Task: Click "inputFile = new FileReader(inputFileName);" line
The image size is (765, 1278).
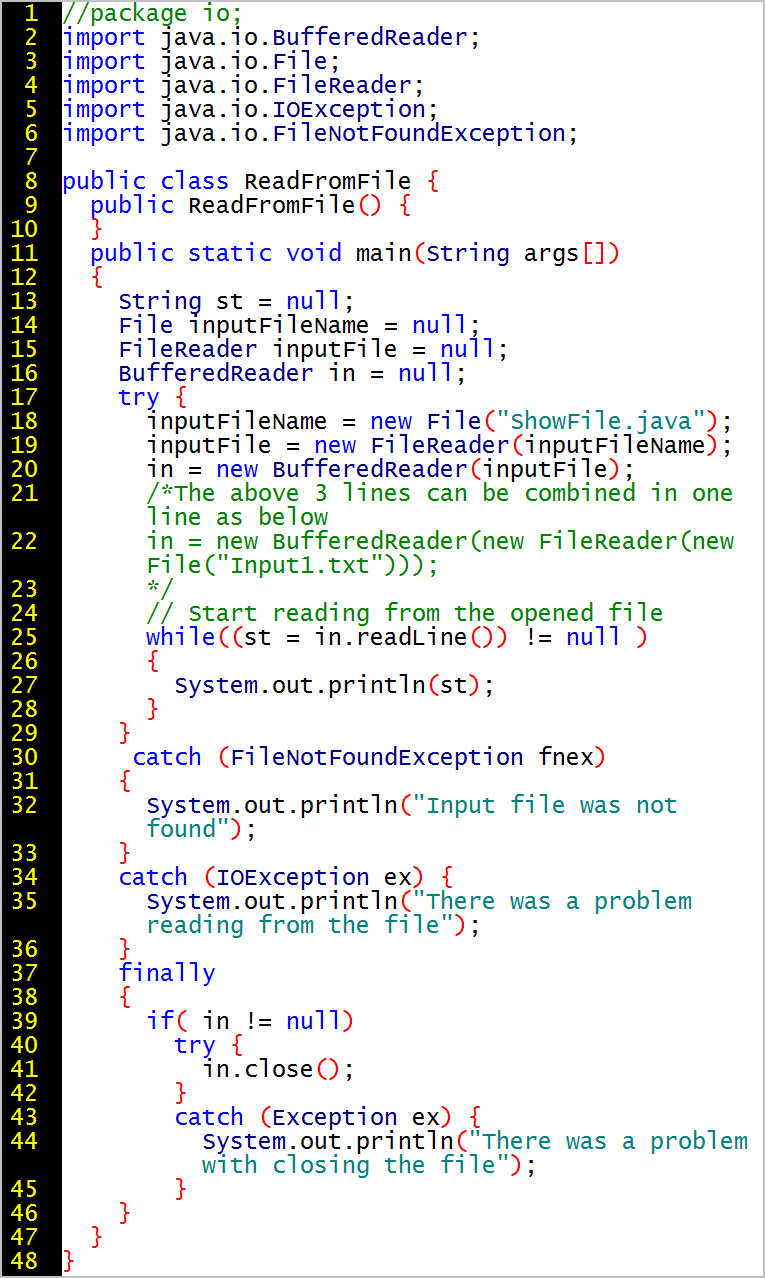Action: tap(439, 446)
